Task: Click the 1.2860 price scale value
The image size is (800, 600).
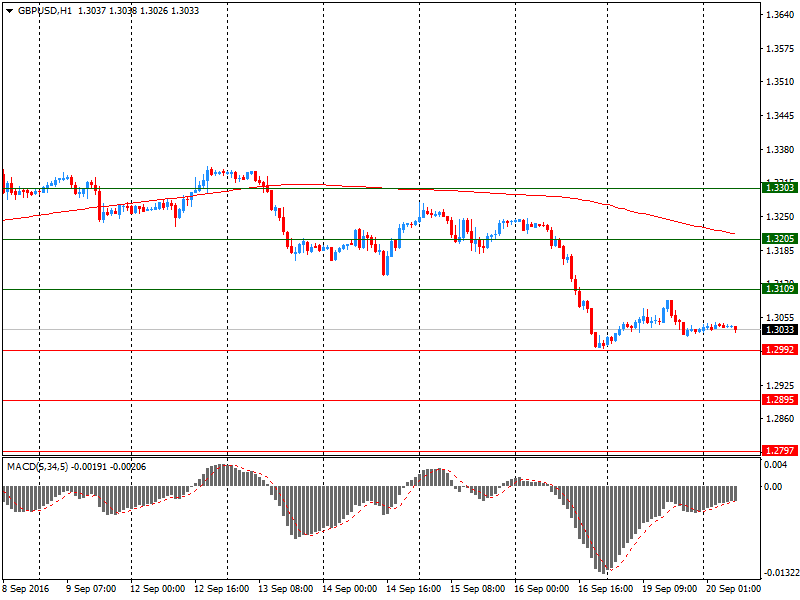Action: point(780,419)
